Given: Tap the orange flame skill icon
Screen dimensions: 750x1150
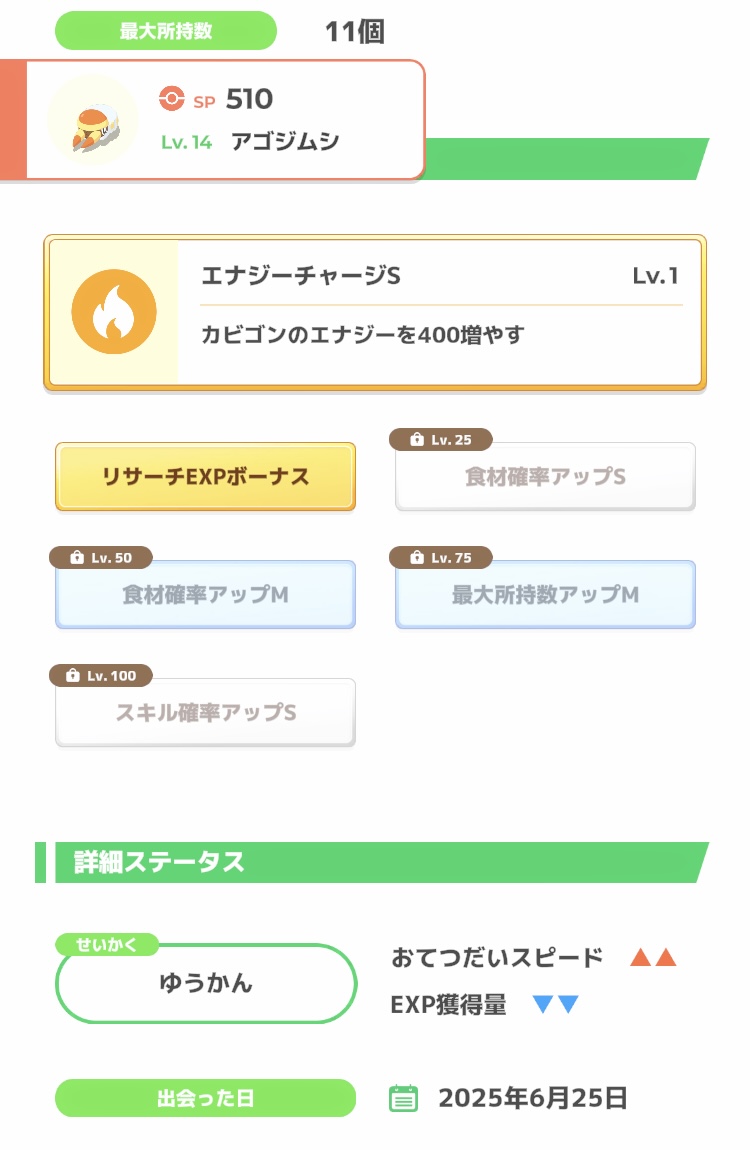Looking at the screenshot, I should (114, 312).
